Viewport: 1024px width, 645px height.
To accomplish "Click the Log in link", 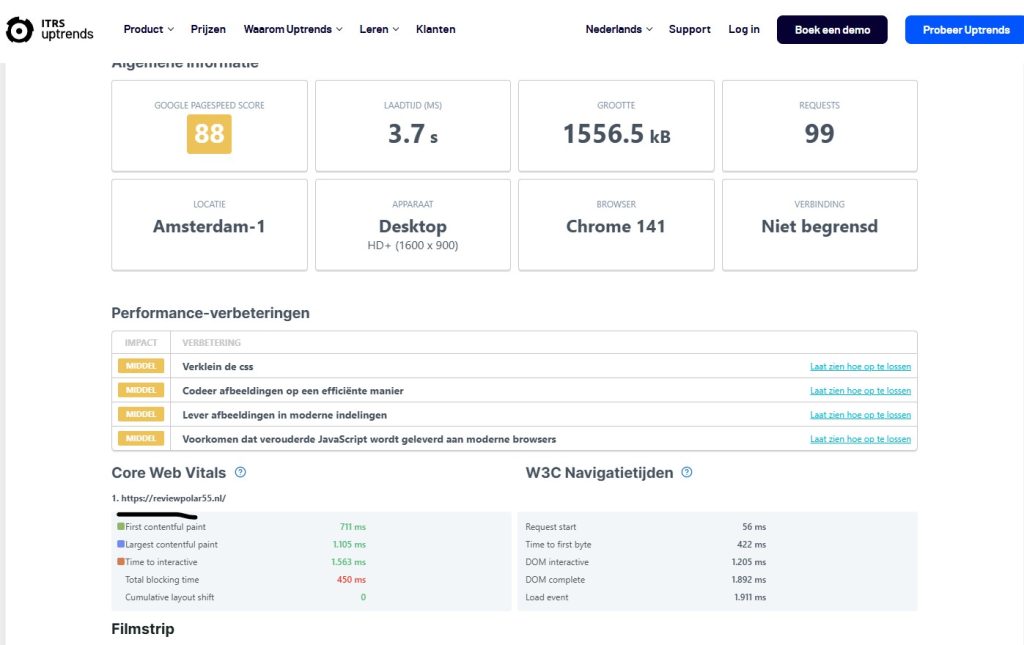I will 743,30.
